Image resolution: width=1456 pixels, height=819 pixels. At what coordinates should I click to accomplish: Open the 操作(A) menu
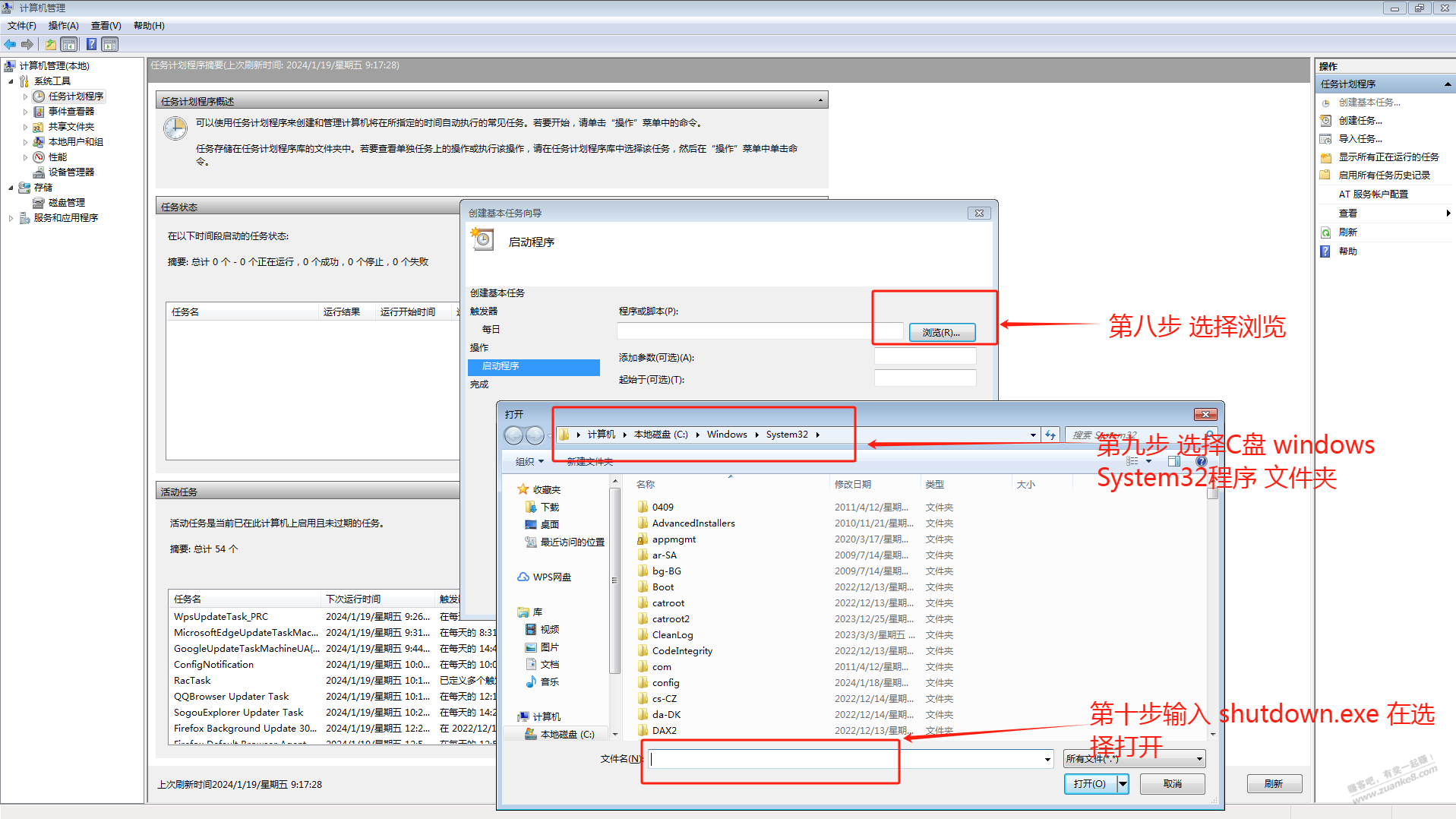pyautogui.click(x=63, y=26)
